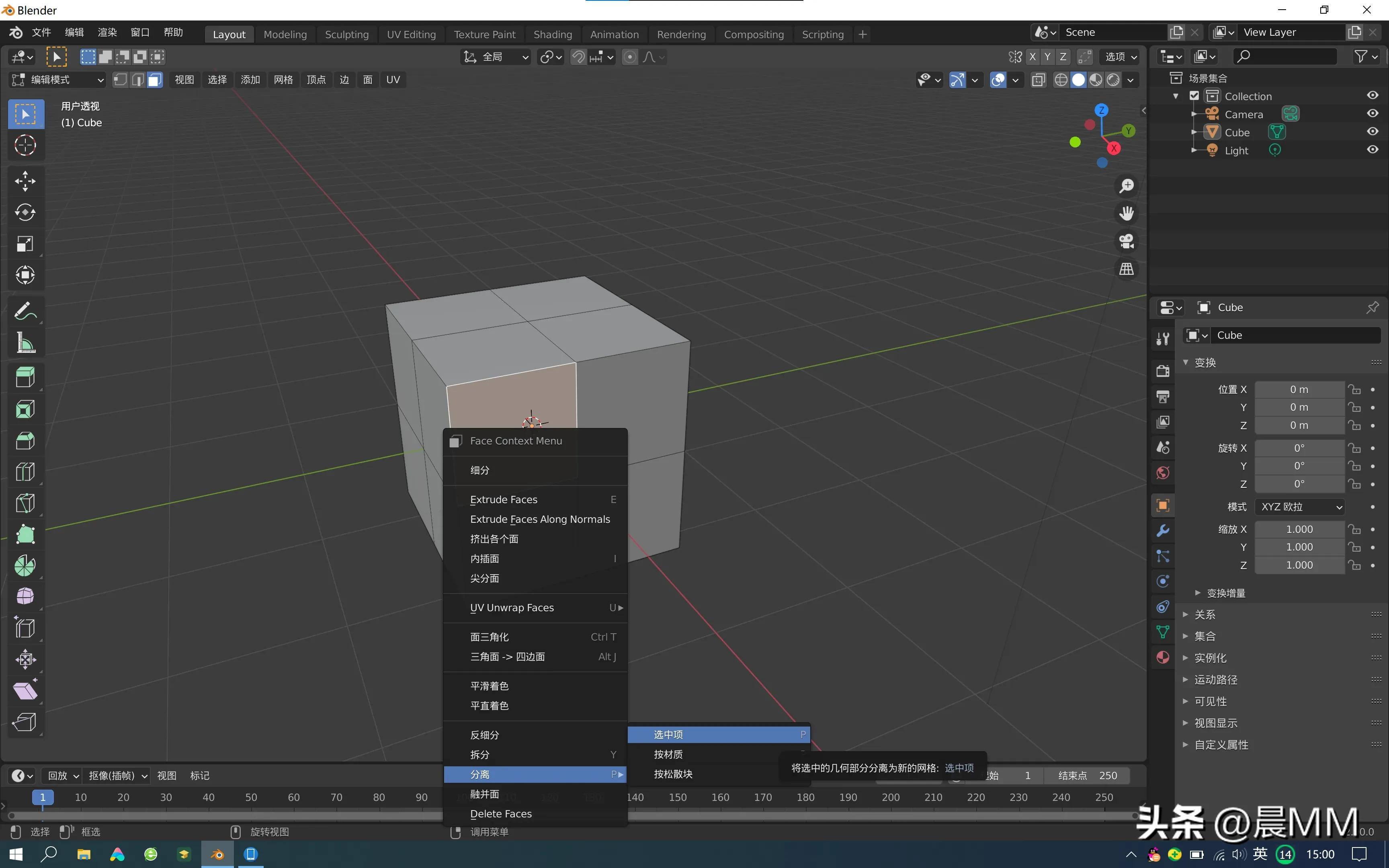Select the Annotate tool
This screenshot has height=868, width=1389.
[x=25, y=311]
